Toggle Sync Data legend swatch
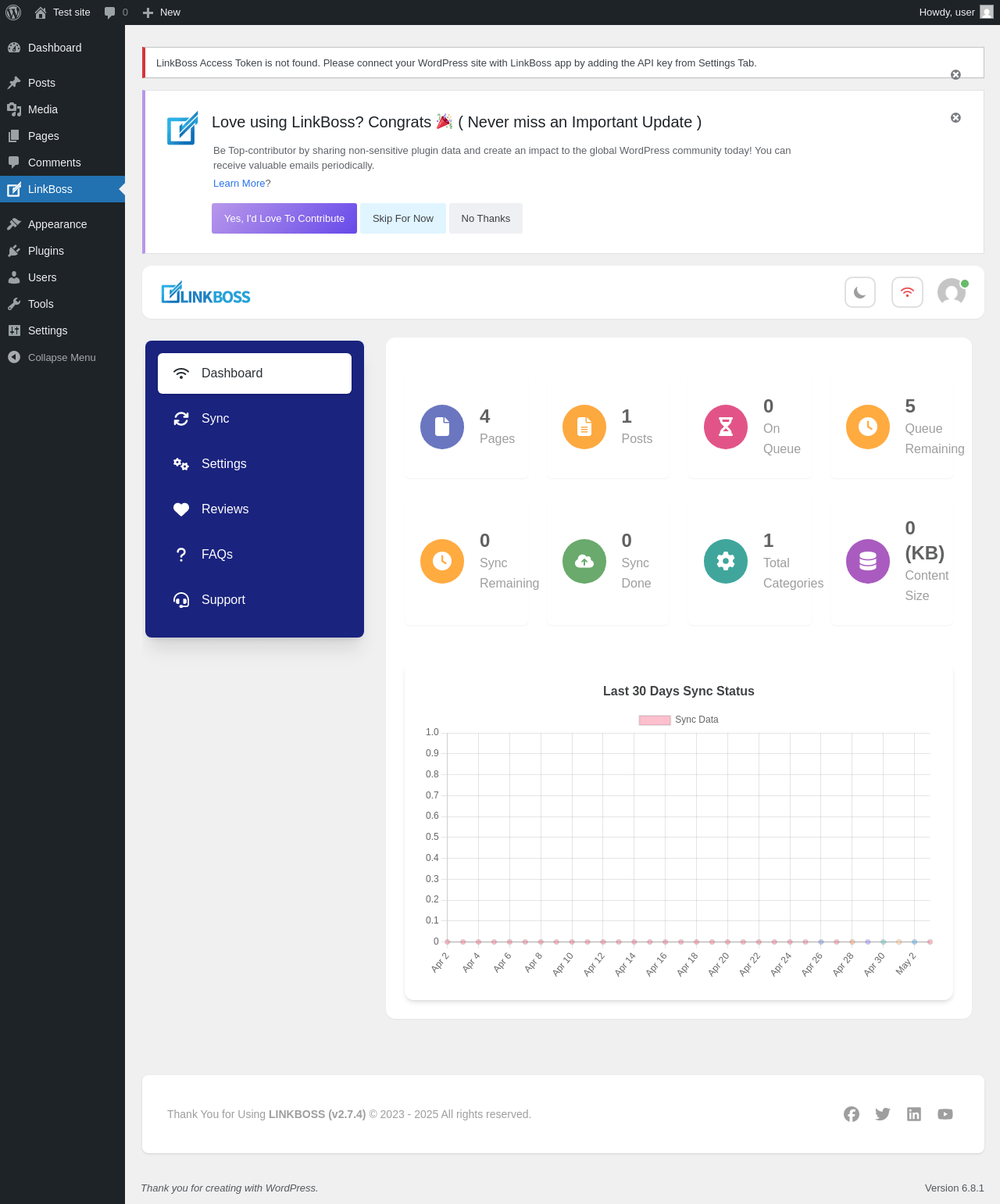Viewport: 1000px width, 1204px height. point(655,720)
